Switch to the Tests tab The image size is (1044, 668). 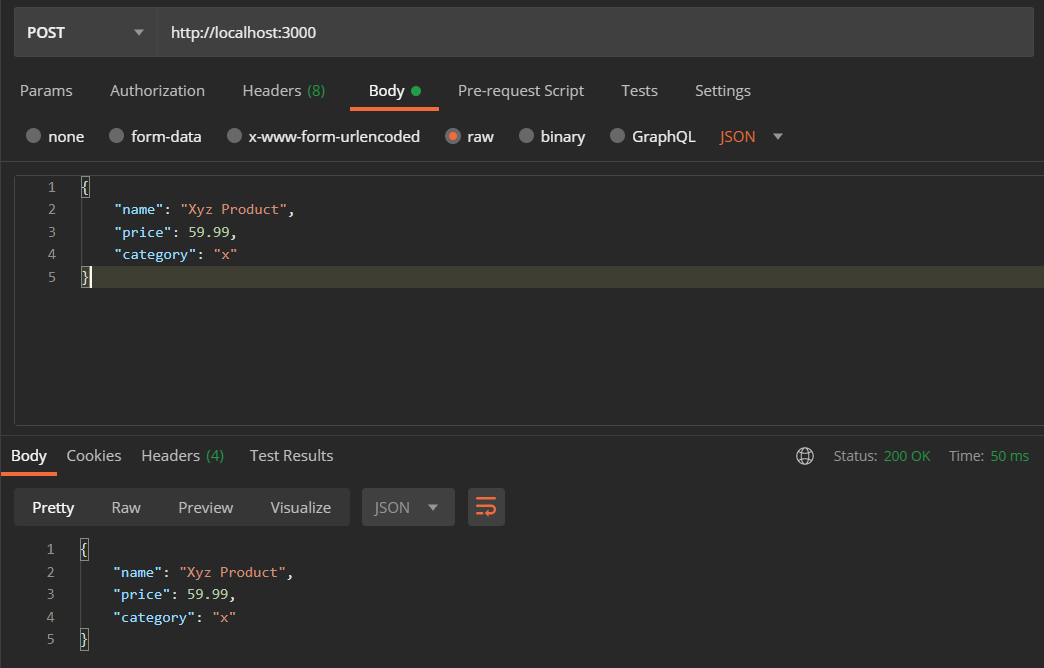click(x=639, y=91)
